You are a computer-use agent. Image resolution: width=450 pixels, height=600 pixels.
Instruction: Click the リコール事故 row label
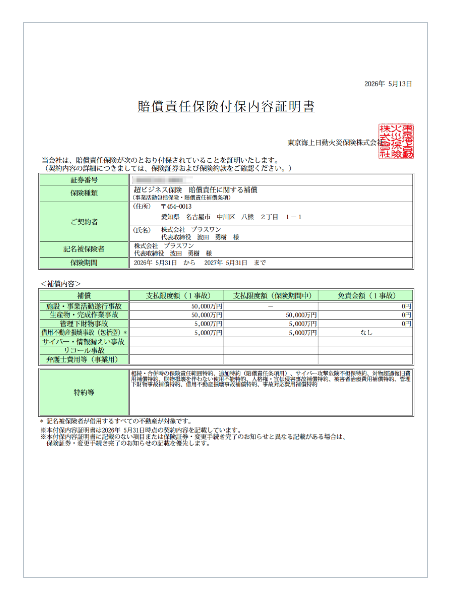(84, 351)
